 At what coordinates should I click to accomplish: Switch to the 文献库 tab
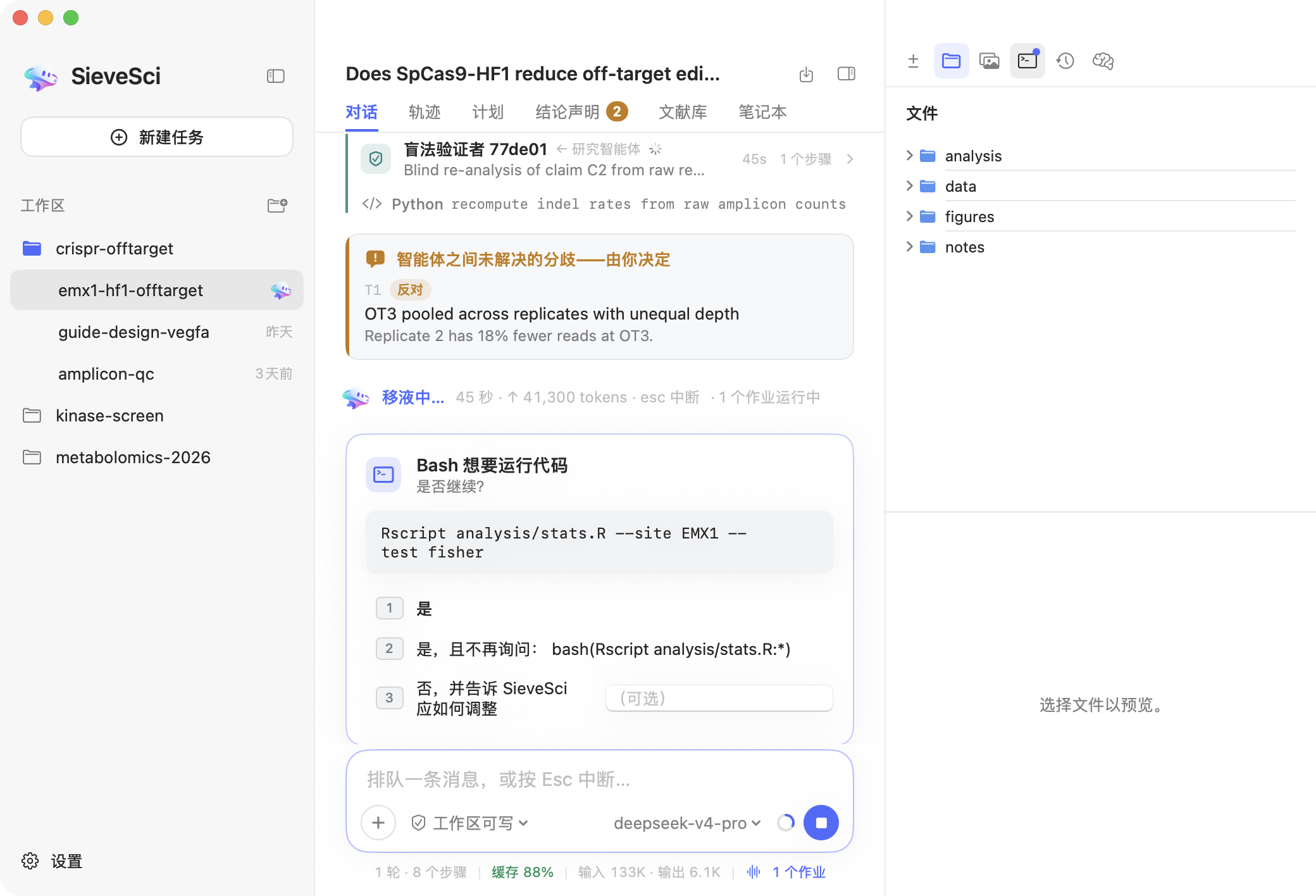(683, 112)
